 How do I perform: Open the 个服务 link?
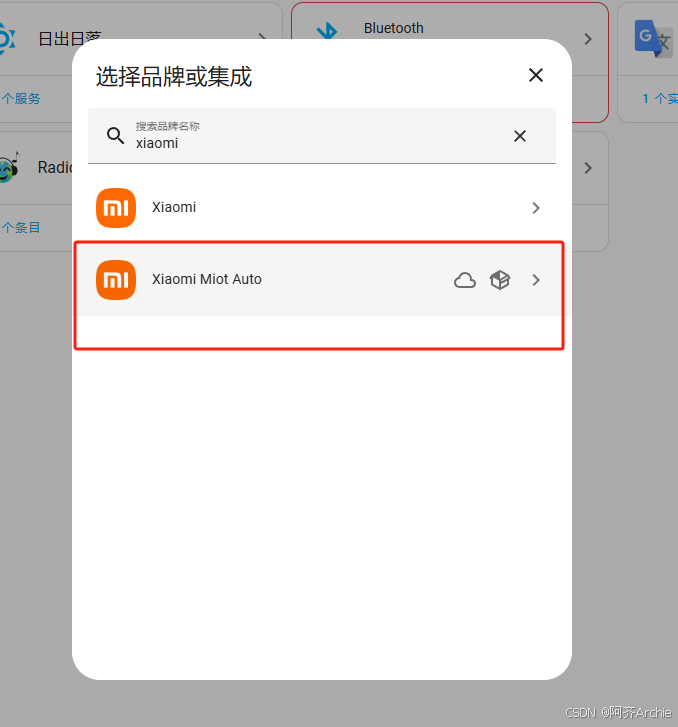21,98
